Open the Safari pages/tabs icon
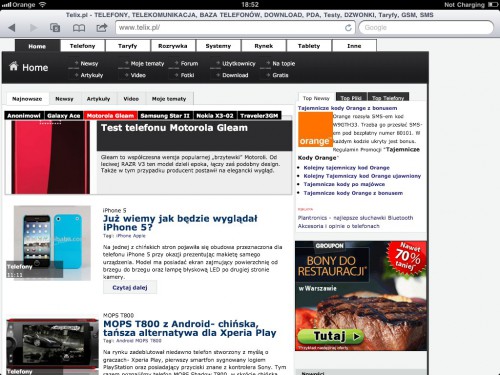 [55, 27]
